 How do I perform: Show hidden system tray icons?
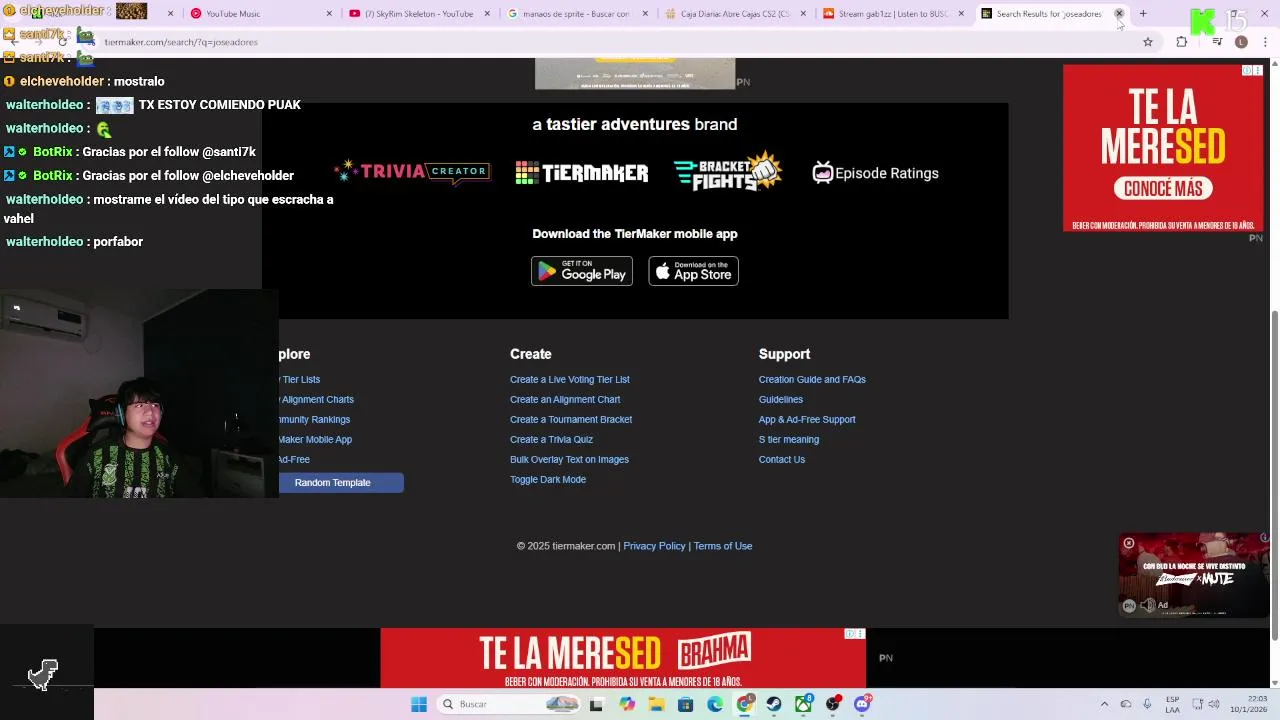click(x=1104, y=704)
